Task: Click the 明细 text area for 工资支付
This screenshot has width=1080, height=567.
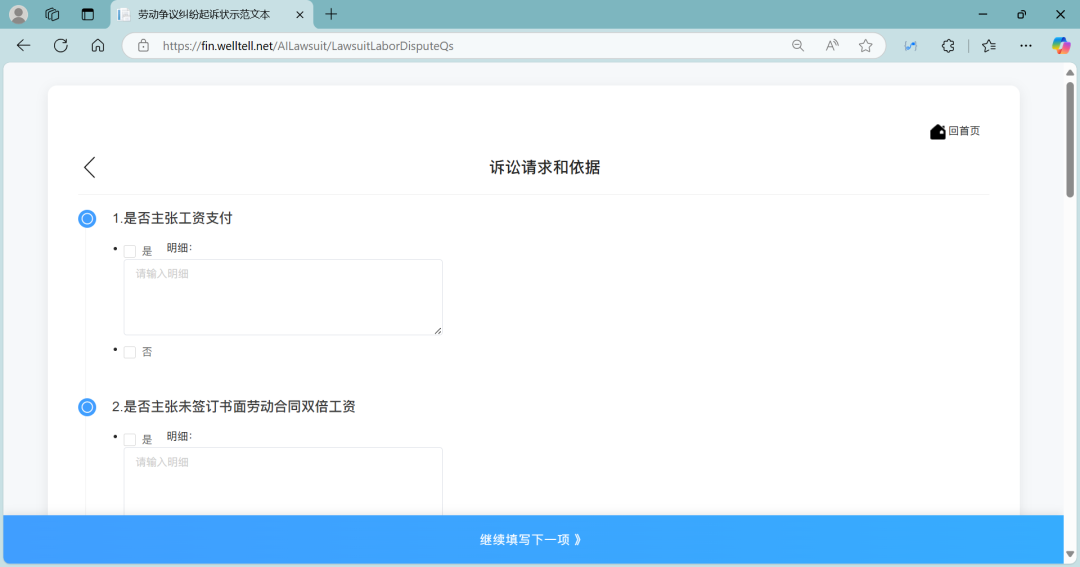Action: (x=283, y=297)
